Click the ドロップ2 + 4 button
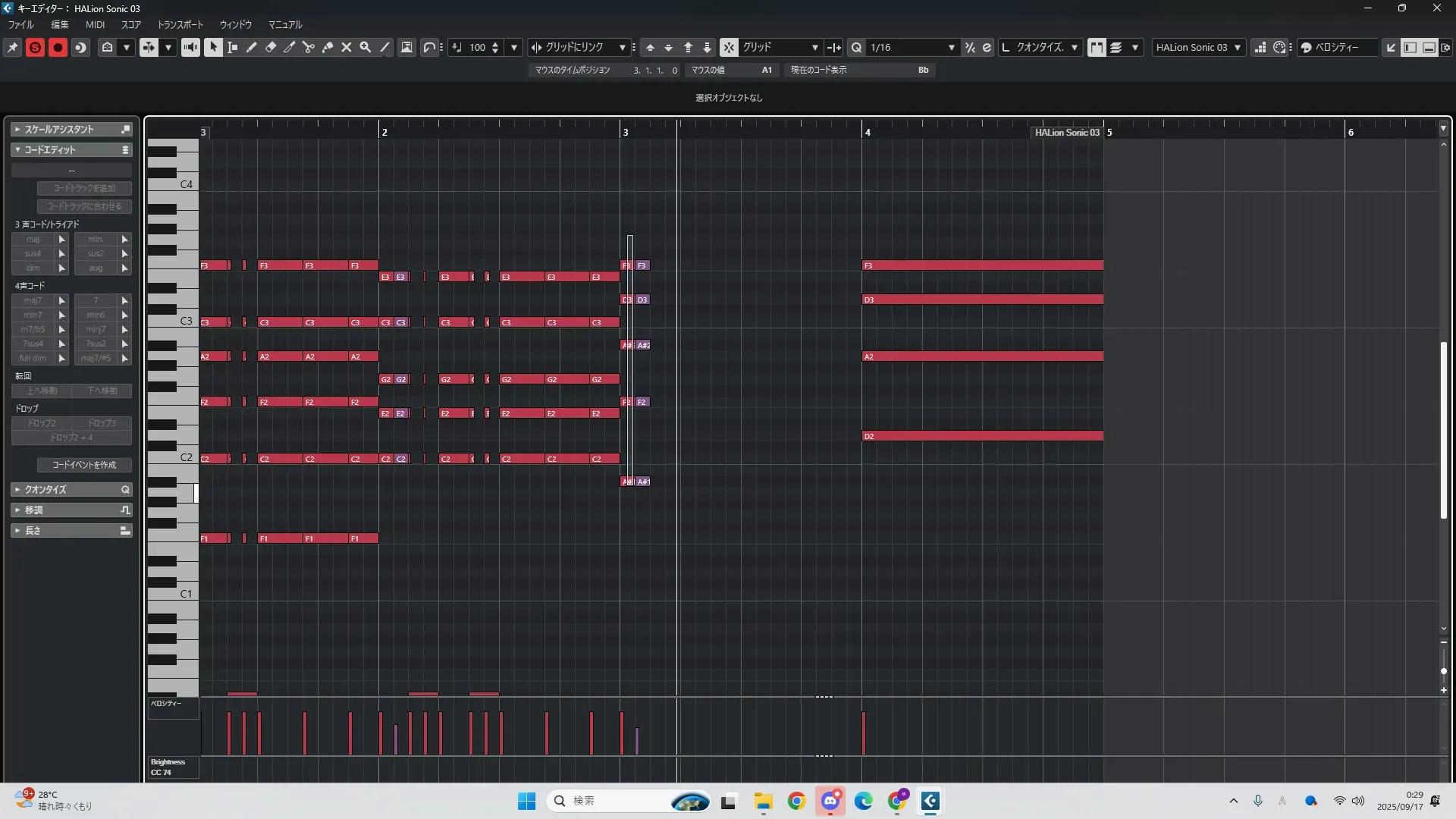Image resolution: width=1456 pixels, height=819 pixels. (71, 438)
